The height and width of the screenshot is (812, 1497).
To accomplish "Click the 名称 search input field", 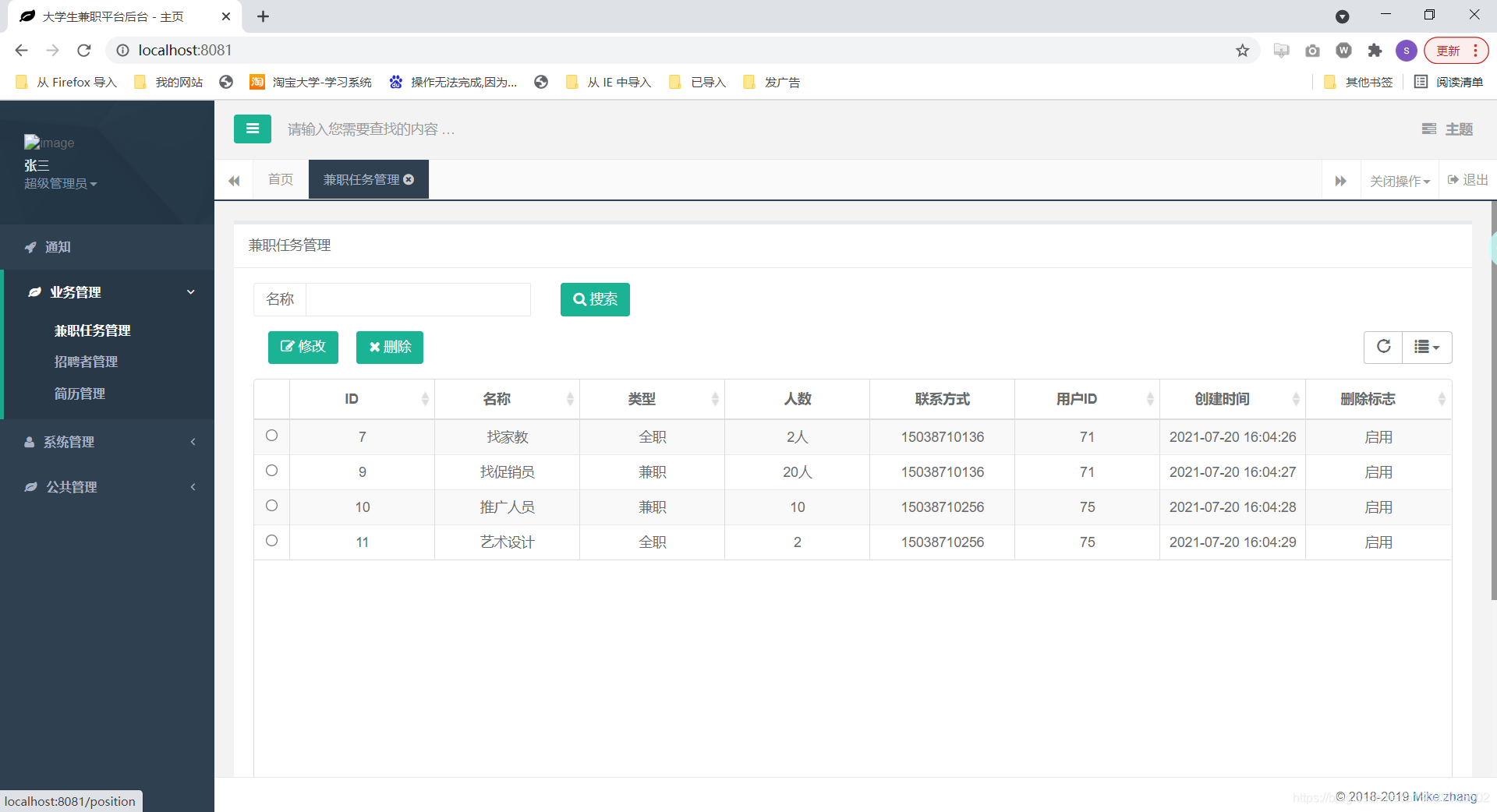I will (x=419, y=299).
